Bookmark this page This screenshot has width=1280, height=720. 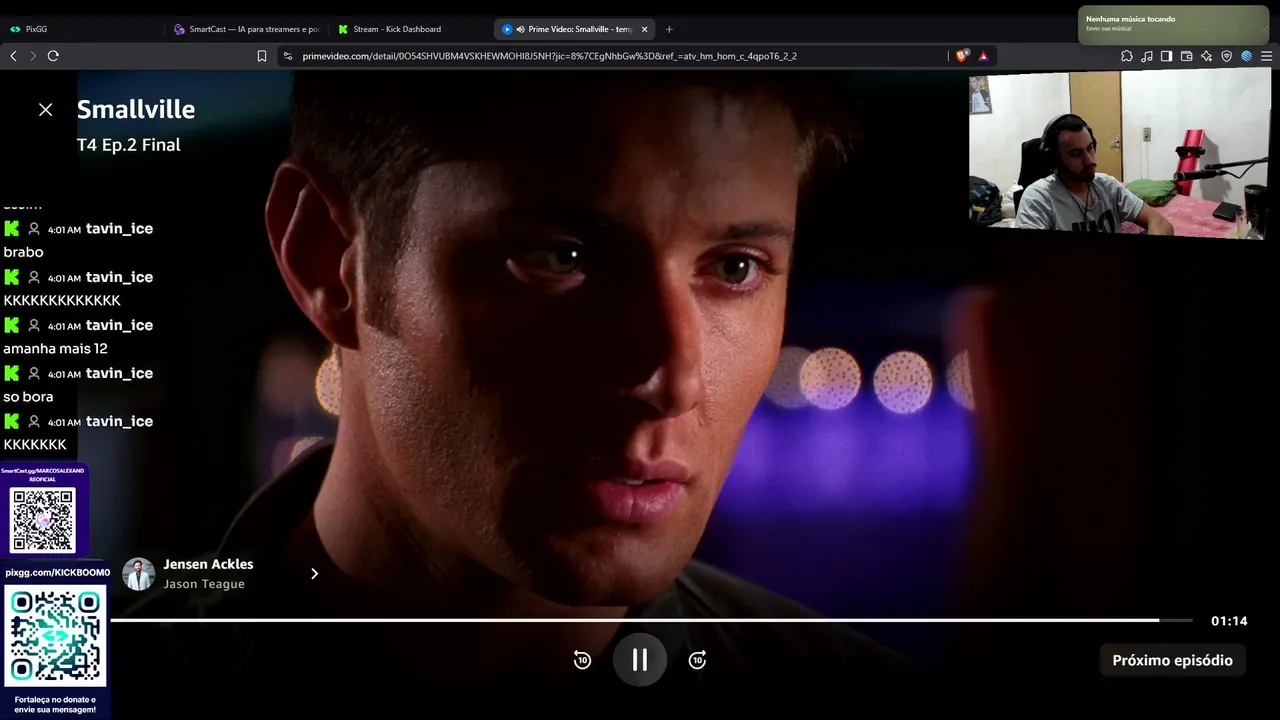(x=262, y=56)
